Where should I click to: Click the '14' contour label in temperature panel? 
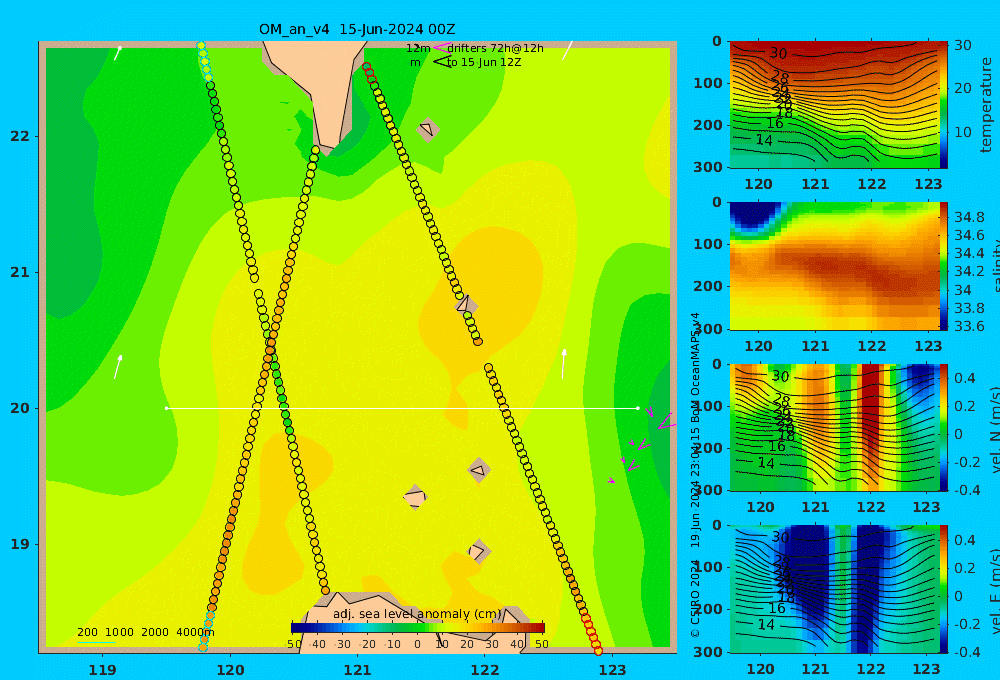[x=764, y=140]
